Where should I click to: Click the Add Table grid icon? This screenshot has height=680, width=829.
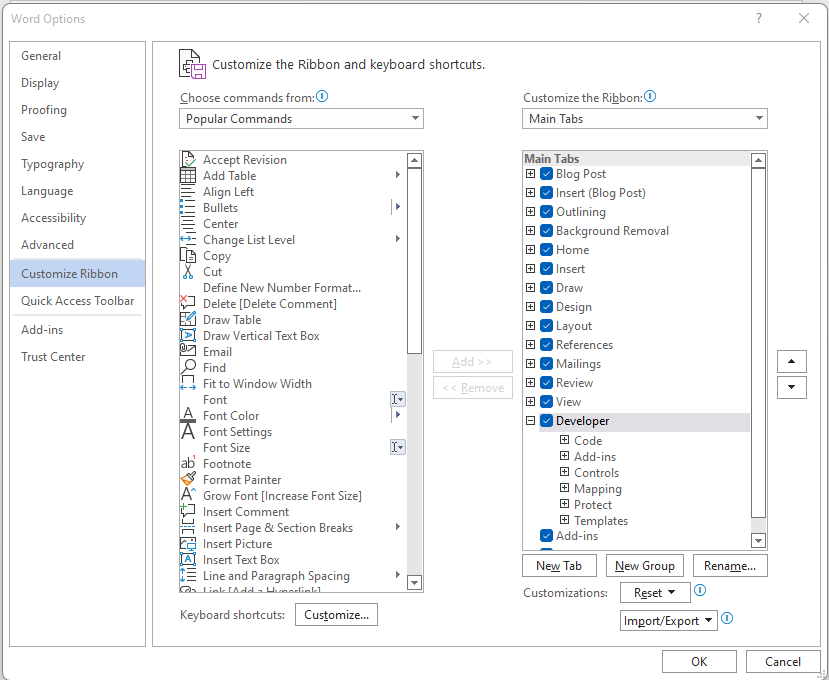[x=188, y=176]
